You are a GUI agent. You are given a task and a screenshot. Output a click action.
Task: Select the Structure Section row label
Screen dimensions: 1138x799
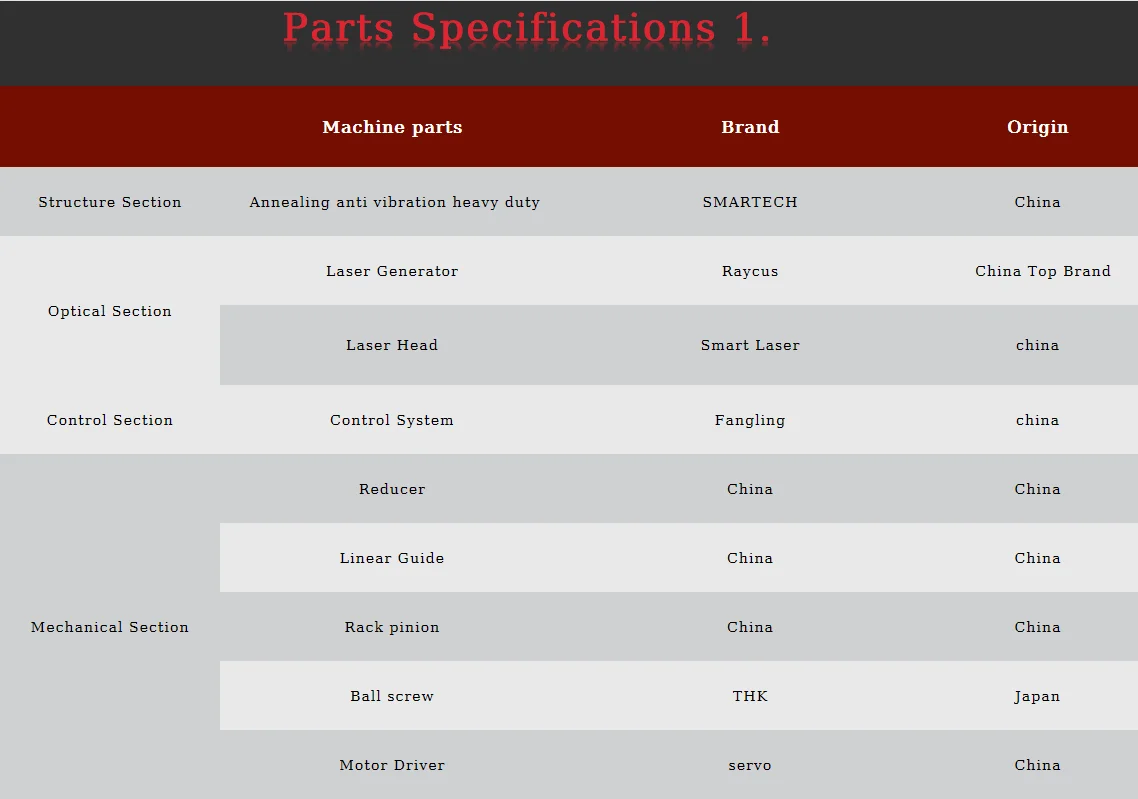pyautogui.click(x=110, y=202)
